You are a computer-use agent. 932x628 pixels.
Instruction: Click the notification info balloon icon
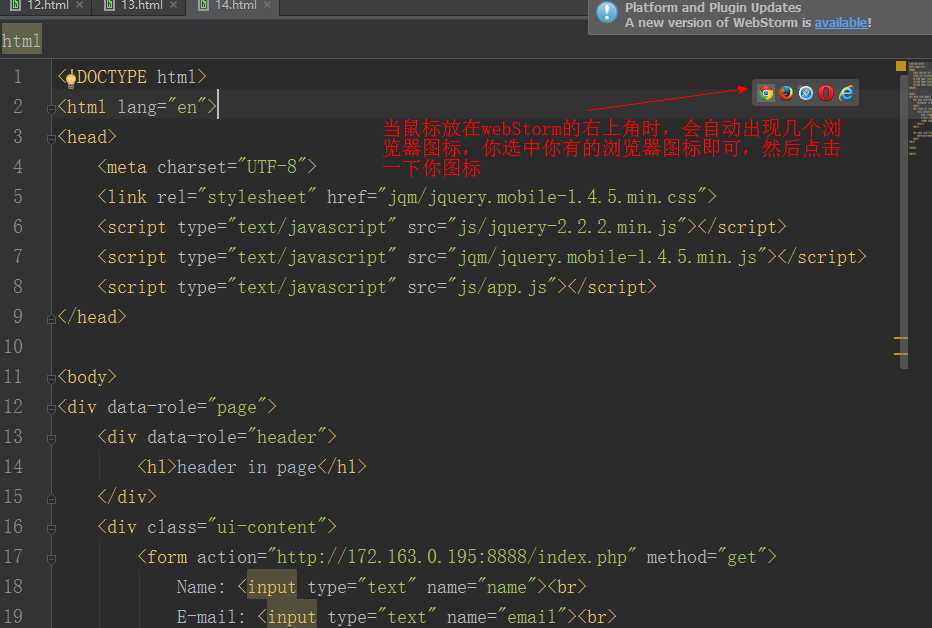pos(607,12)
